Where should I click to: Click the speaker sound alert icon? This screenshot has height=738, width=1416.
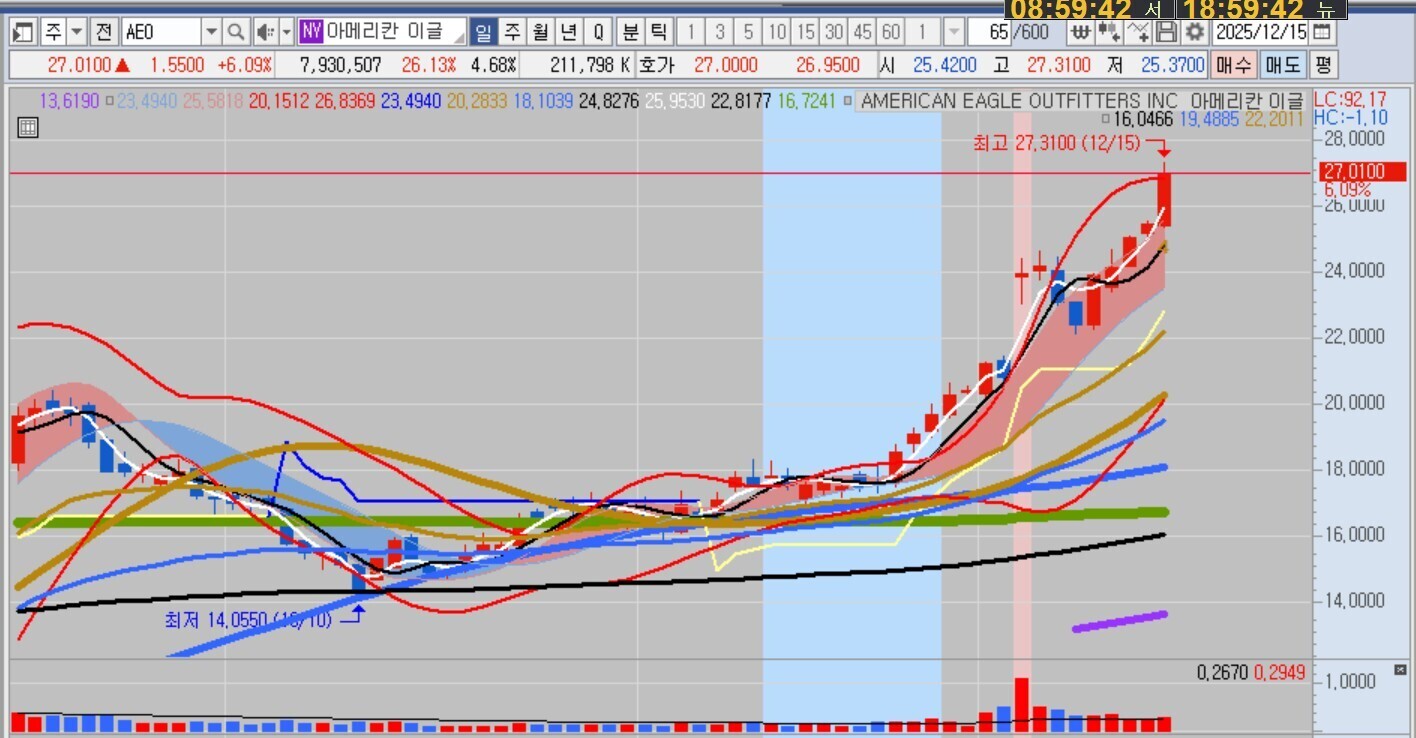pyautogui.click(x=265, y=32)
